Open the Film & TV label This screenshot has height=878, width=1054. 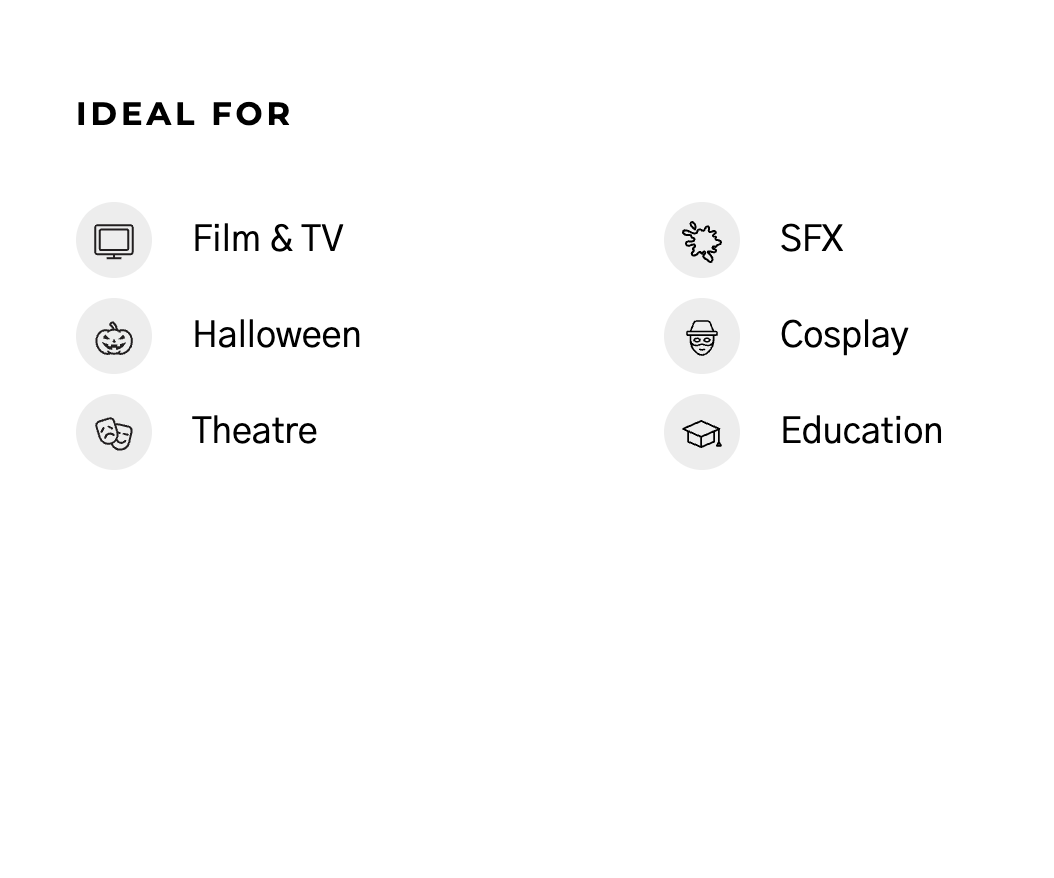267,239
